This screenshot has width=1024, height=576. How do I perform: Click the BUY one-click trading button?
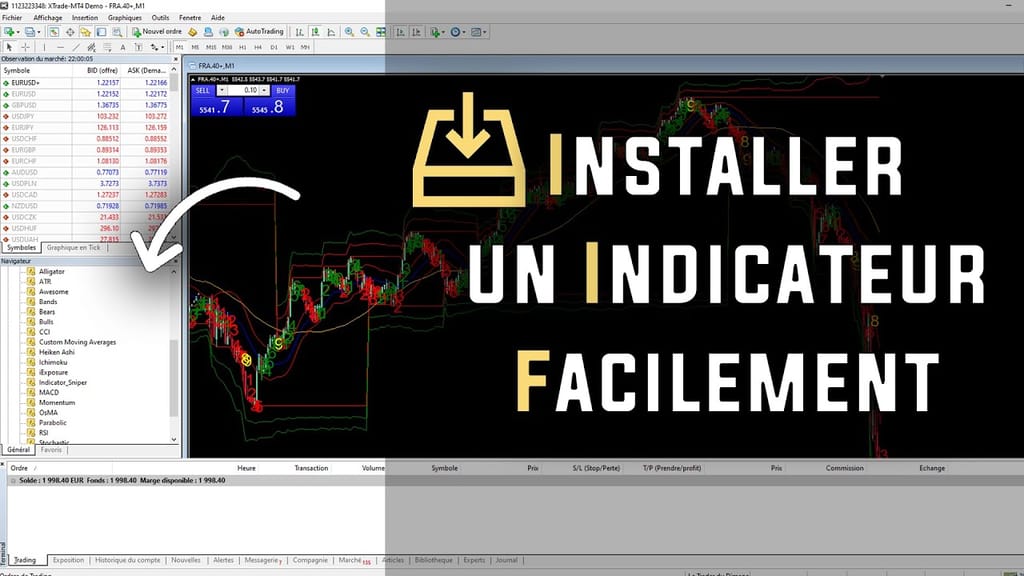pos(282,90)
